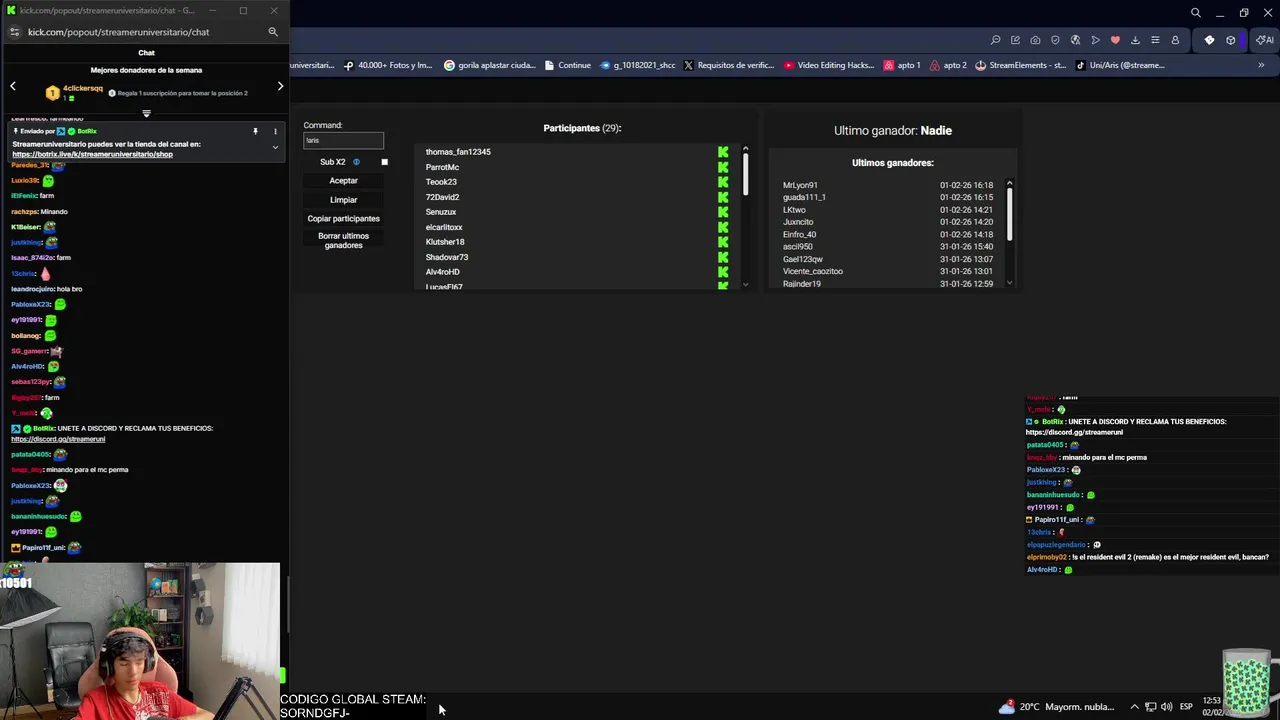This screenshot has height=720, width=1280.
Task: Click winners list scroll-up arrow
Action: point(1009,183)
